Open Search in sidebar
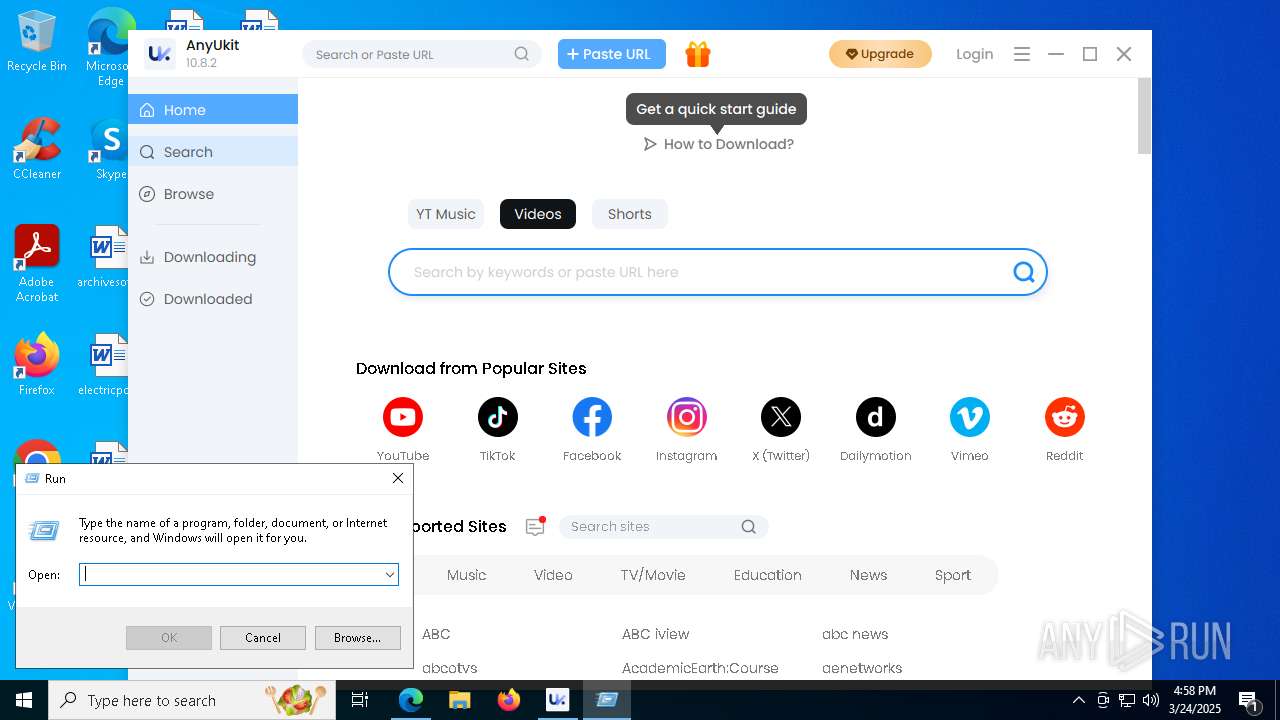 coord(213,152)
